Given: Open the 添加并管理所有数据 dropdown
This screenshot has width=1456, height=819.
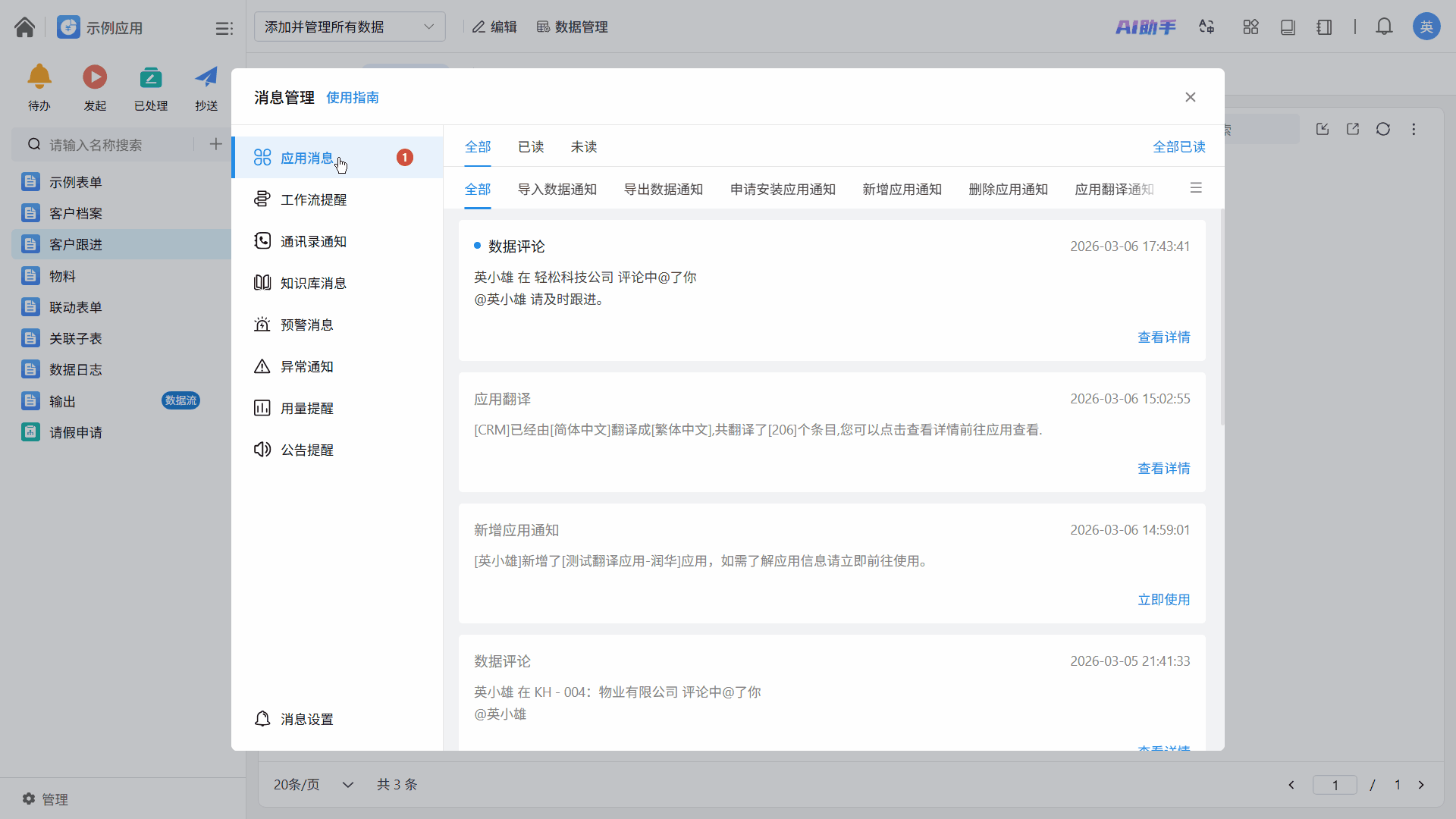Looking at the screenshot, I should coord(350,27).
